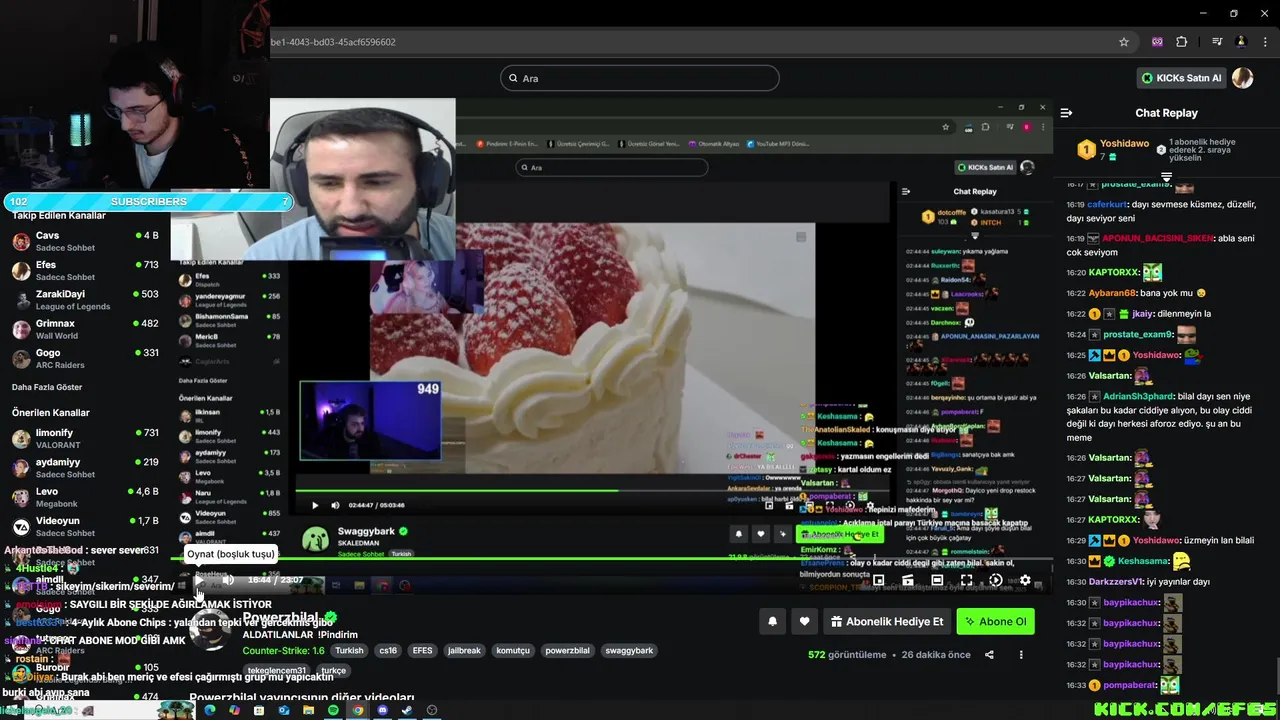This screenshot has height=720, width=1280.
Task: Open limonify recommended channel
Action: pyautogui.click(x=85, y=438)
